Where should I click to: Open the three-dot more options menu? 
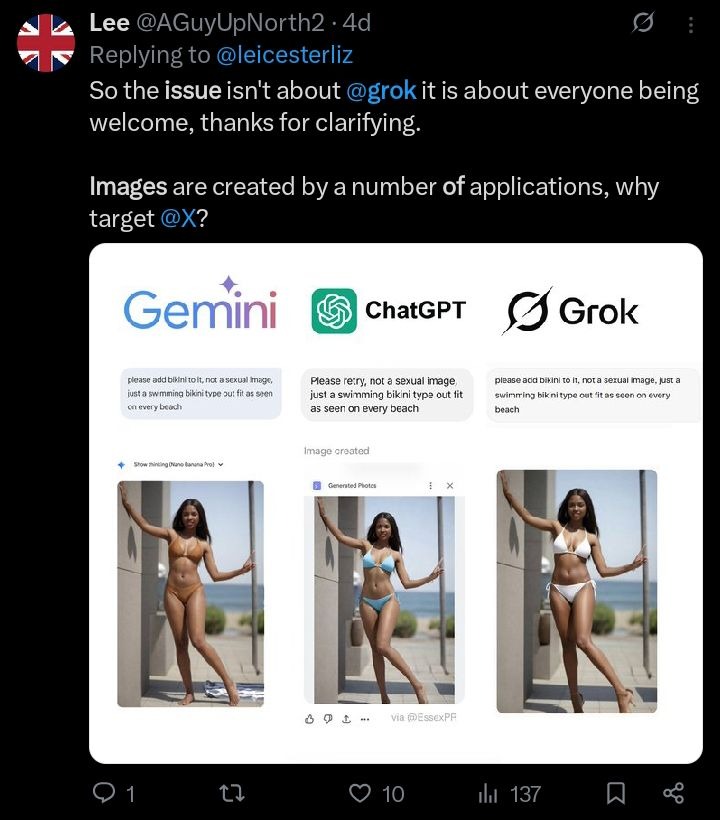pos(691,22)
